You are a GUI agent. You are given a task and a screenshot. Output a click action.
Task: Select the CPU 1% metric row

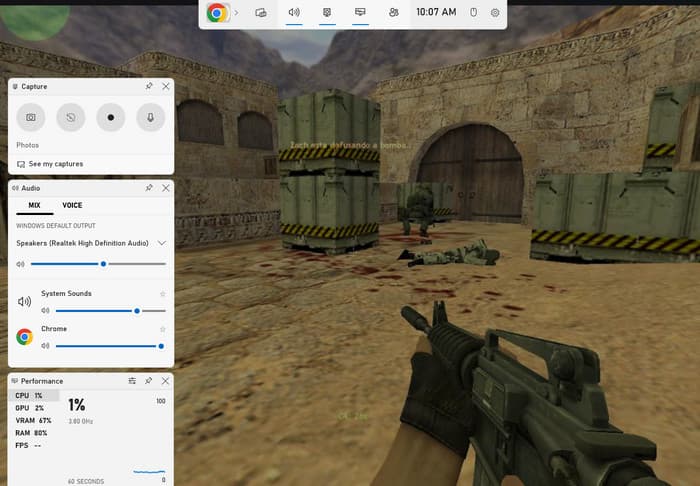(34, 395)
